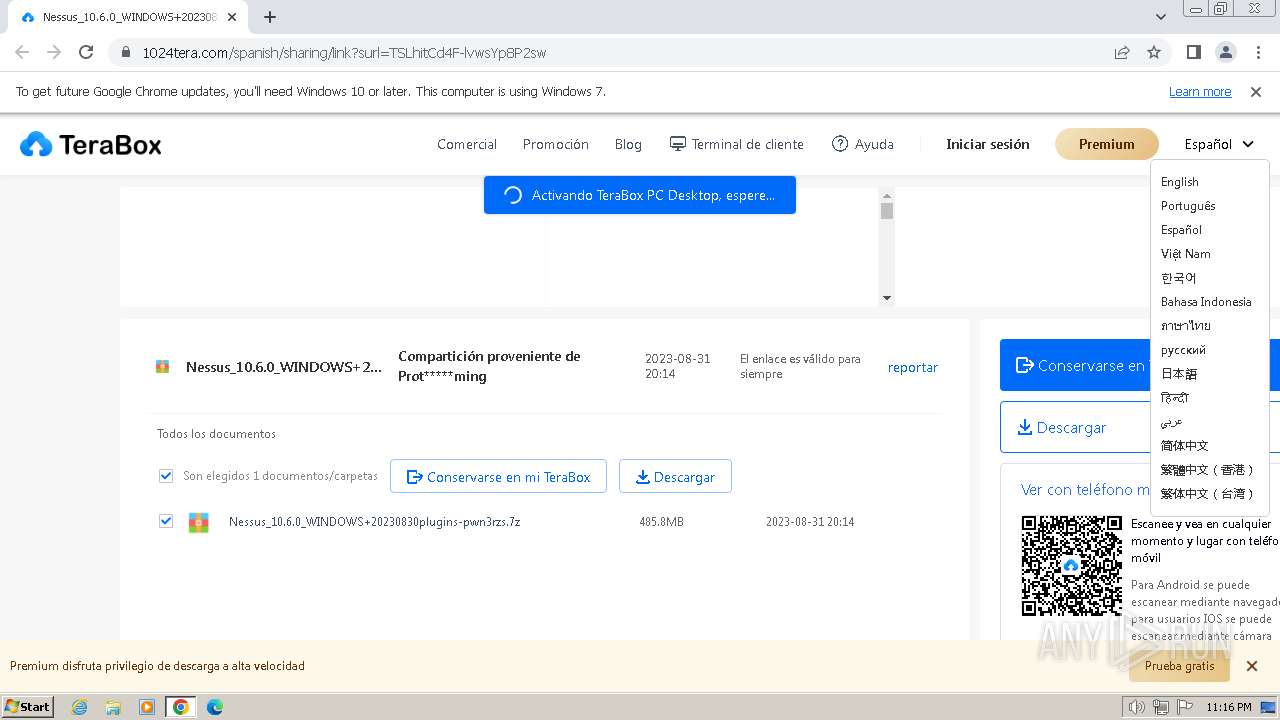Image resolution: width=1280 pixels, height=720 pixels.
Task: Click the browser forward arrow
Action: tap(54, 52)
